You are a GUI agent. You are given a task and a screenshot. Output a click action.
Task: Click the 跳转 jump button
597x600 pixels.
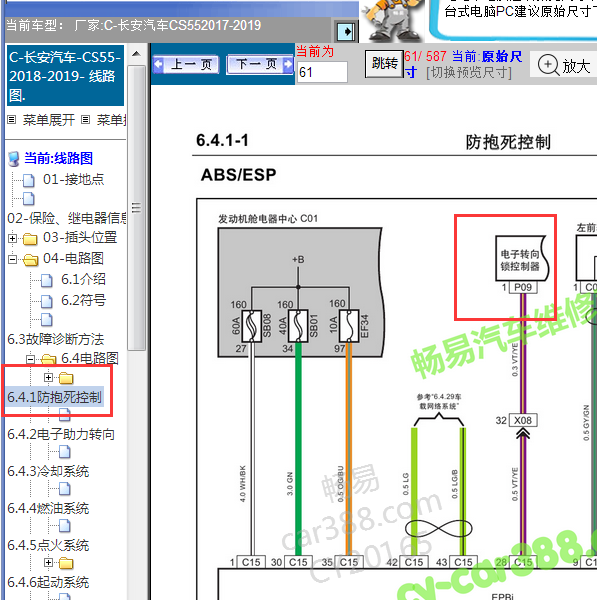[x=384, y=63]
